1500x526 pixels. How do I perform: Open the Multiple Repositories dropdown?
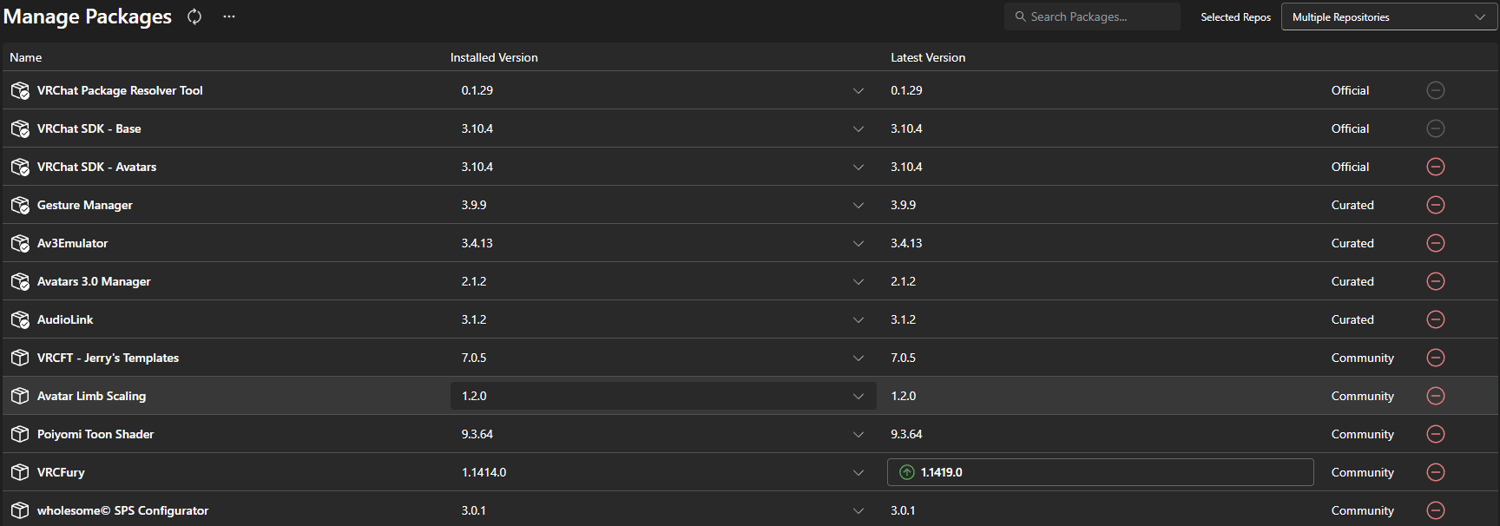click(x=1389, y=17)
